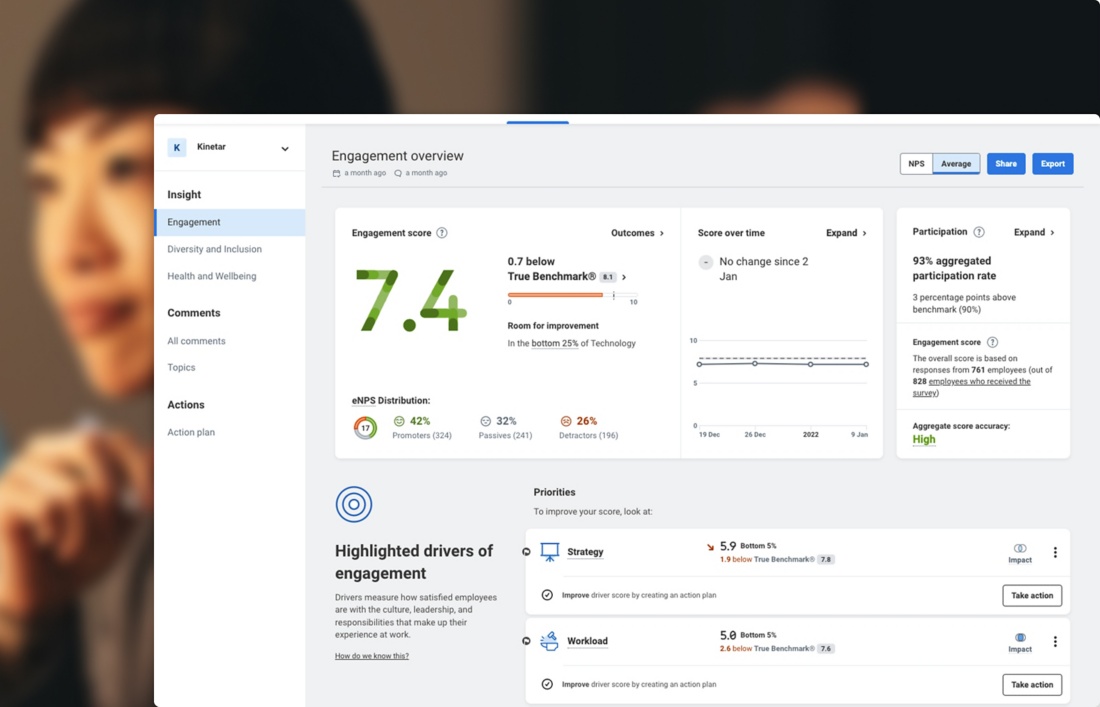1100x707 pixels.
Task: Open the Strategy driver's three-dot menu
Action: (x=1055, y=552)
